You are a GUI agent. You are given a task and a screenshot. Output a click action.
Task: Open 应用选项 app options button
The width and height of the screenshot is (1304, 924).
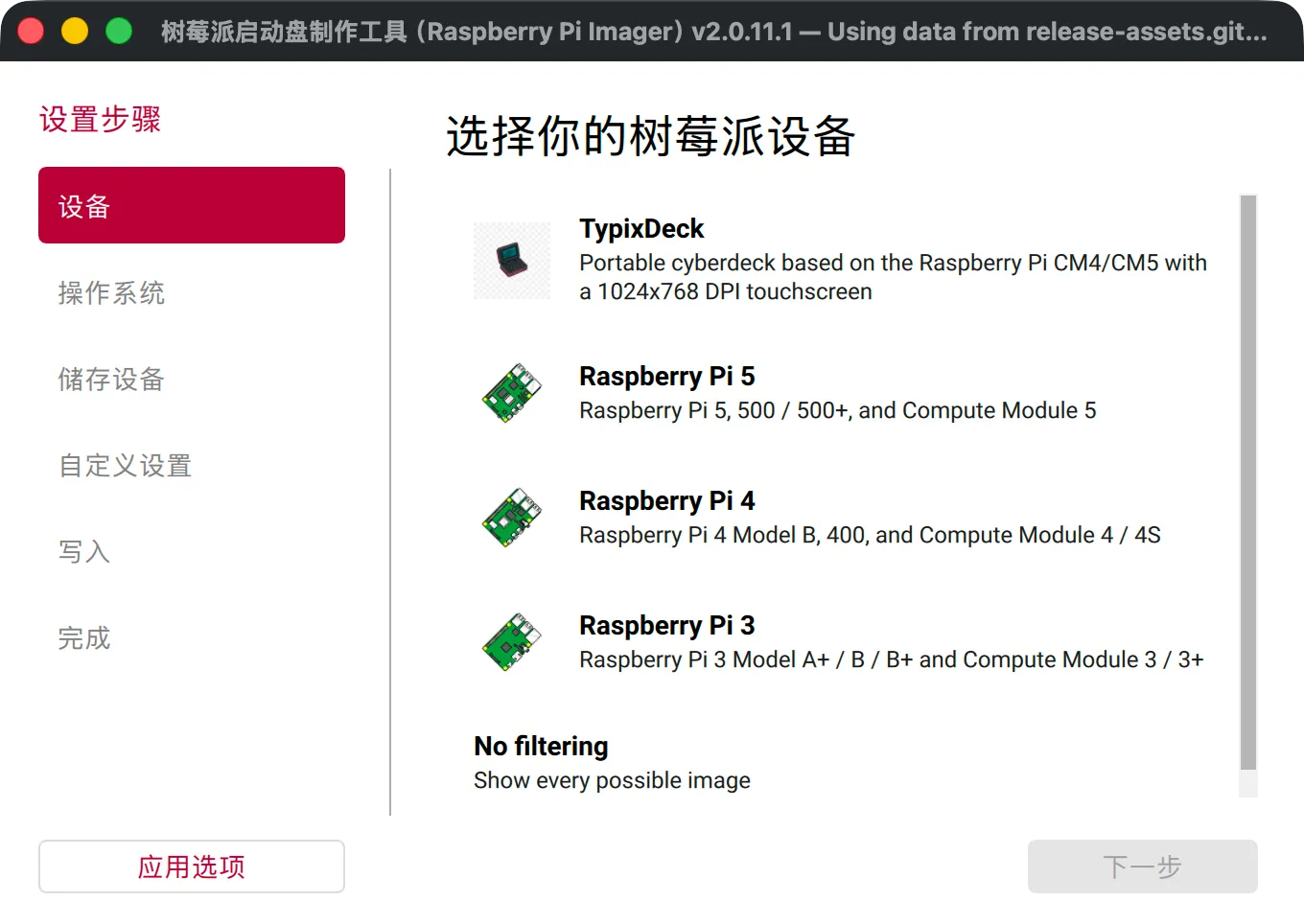(x=192, y=866)
